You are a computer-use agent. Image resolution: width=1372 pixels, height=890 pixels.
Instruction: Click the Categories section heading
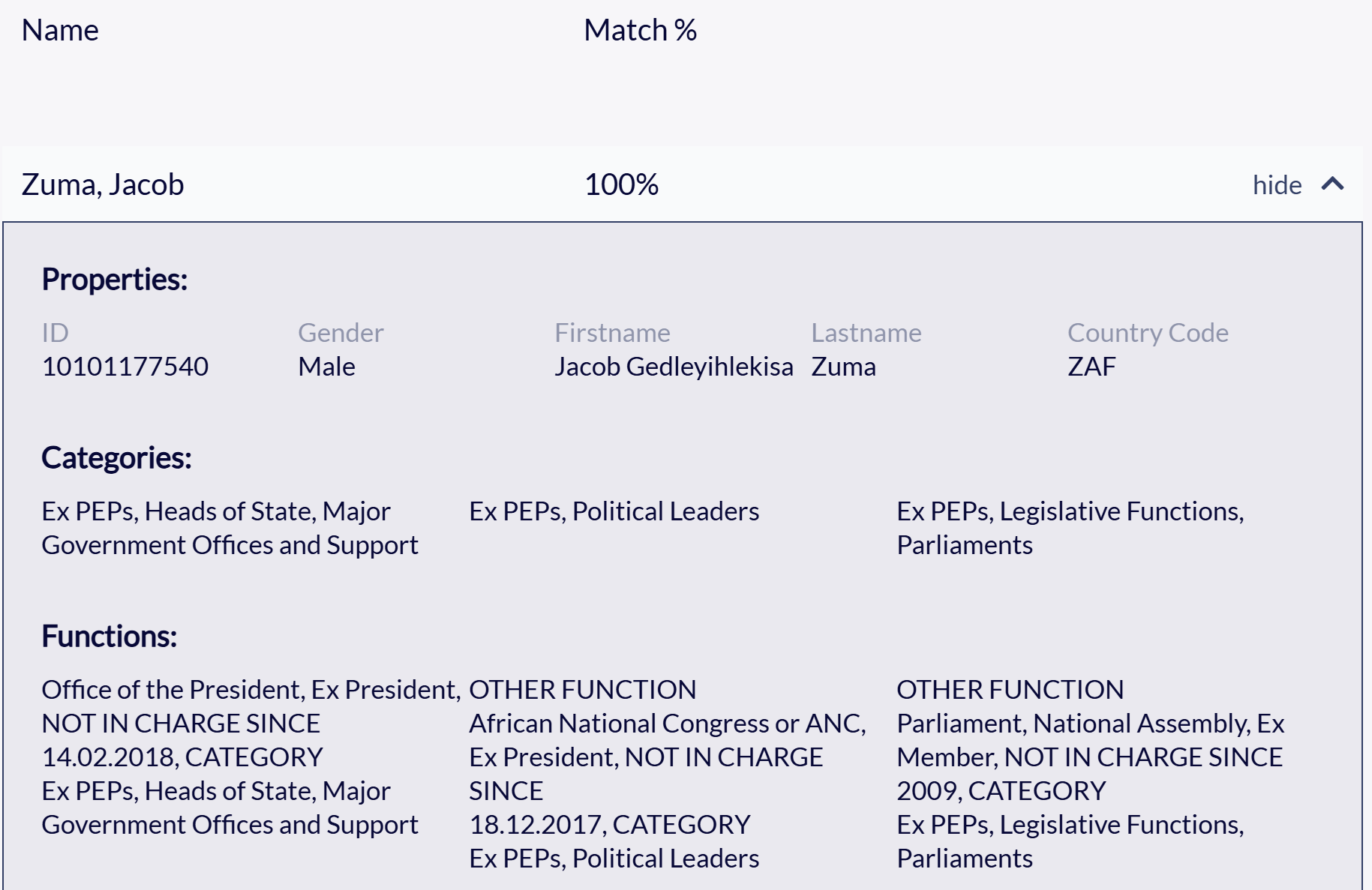point(116,458)
